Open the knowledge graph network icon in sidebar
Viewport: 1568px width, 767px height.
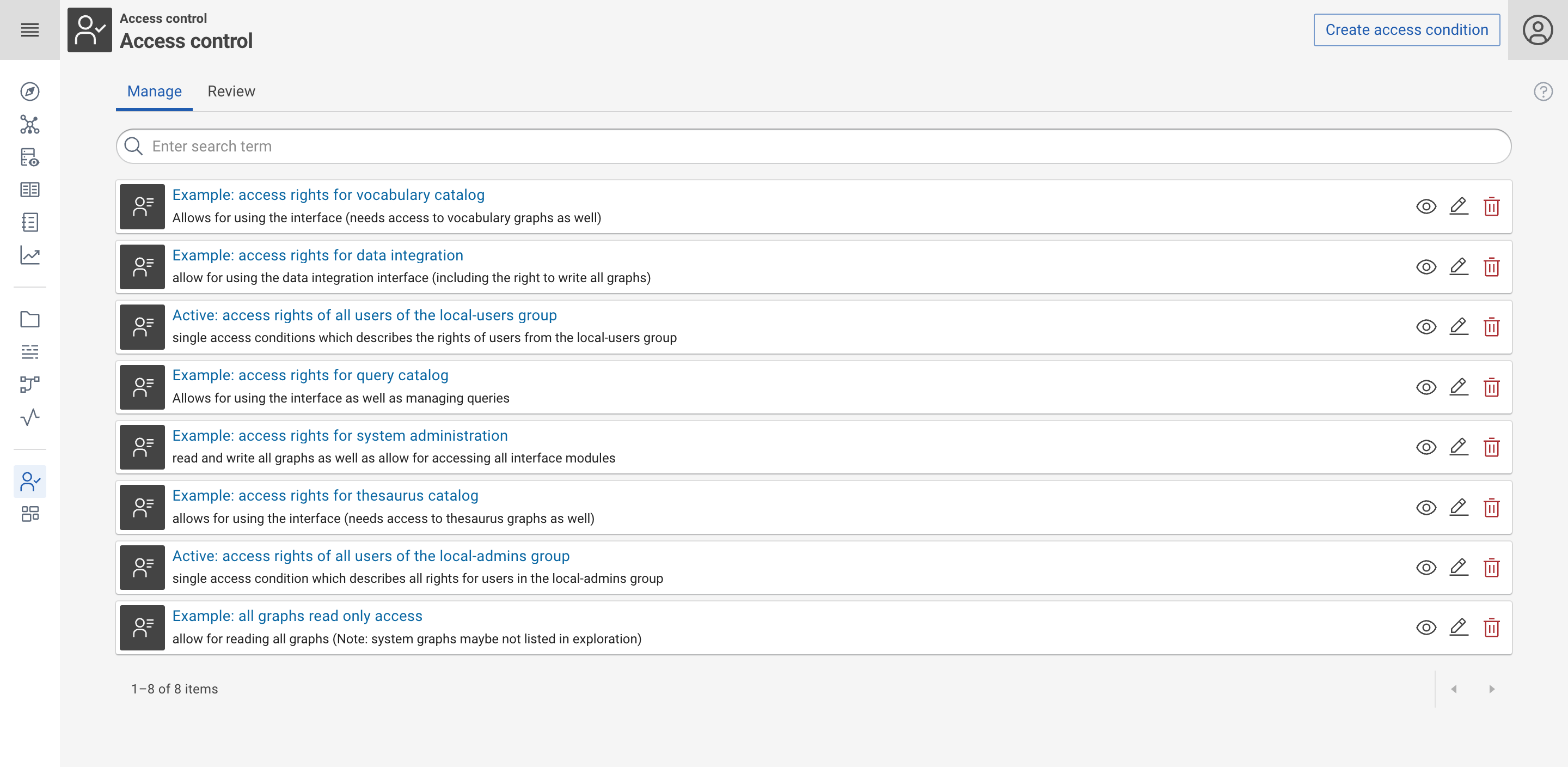[30, 125]
